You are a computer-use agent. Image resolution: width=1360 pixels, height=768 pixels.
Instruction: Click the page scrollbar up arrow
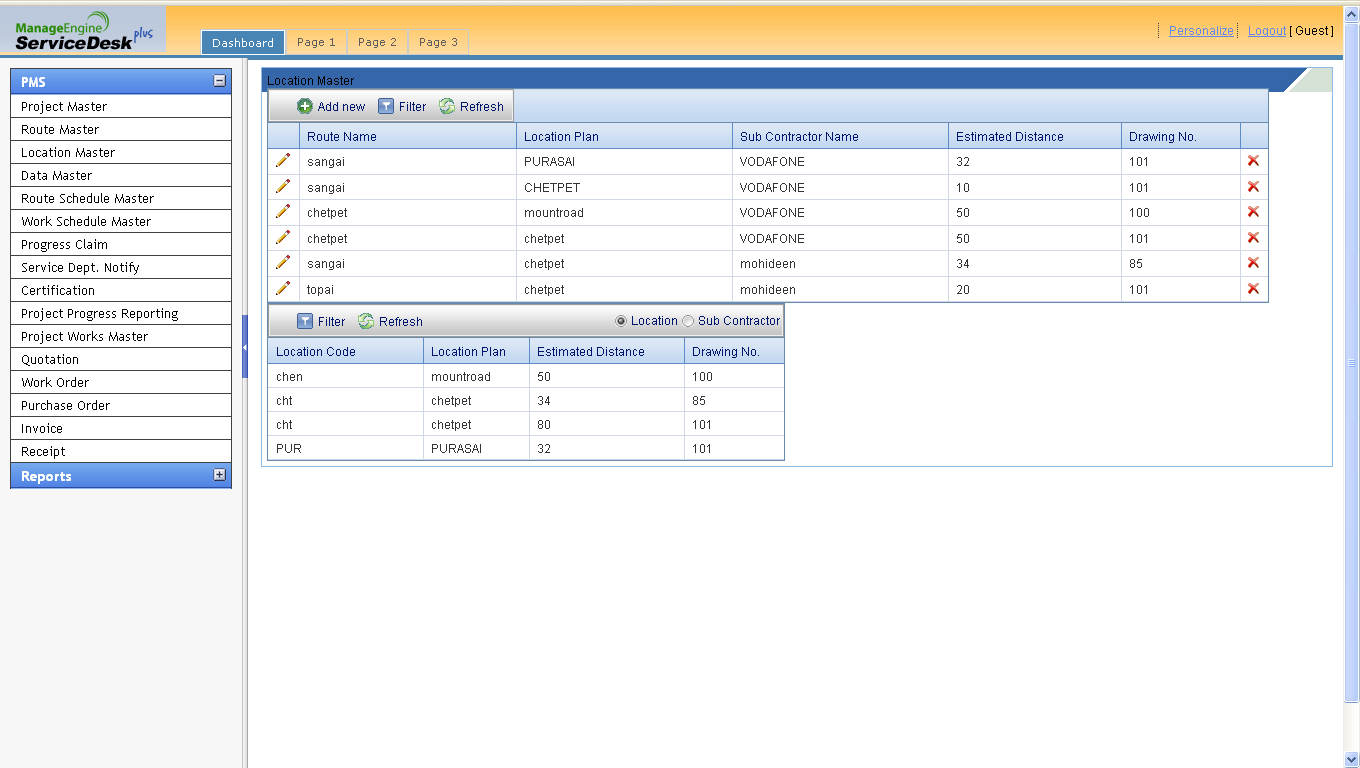pyautogui.click(x=1352, y=13)
